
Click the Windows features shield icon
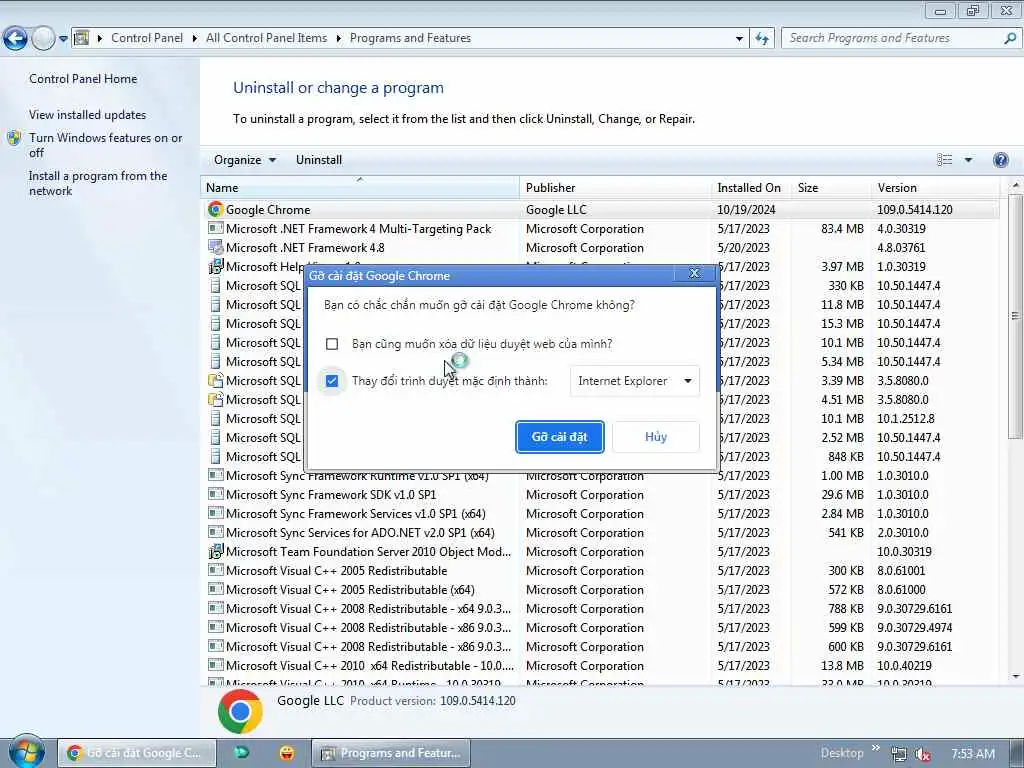pos(14,138)
